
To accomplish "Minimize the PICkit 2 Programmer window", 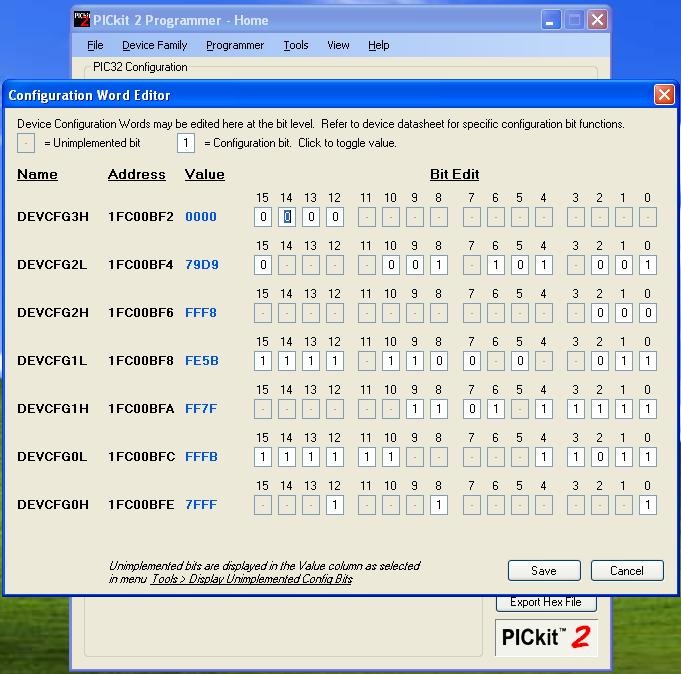I will click(551, 20).
